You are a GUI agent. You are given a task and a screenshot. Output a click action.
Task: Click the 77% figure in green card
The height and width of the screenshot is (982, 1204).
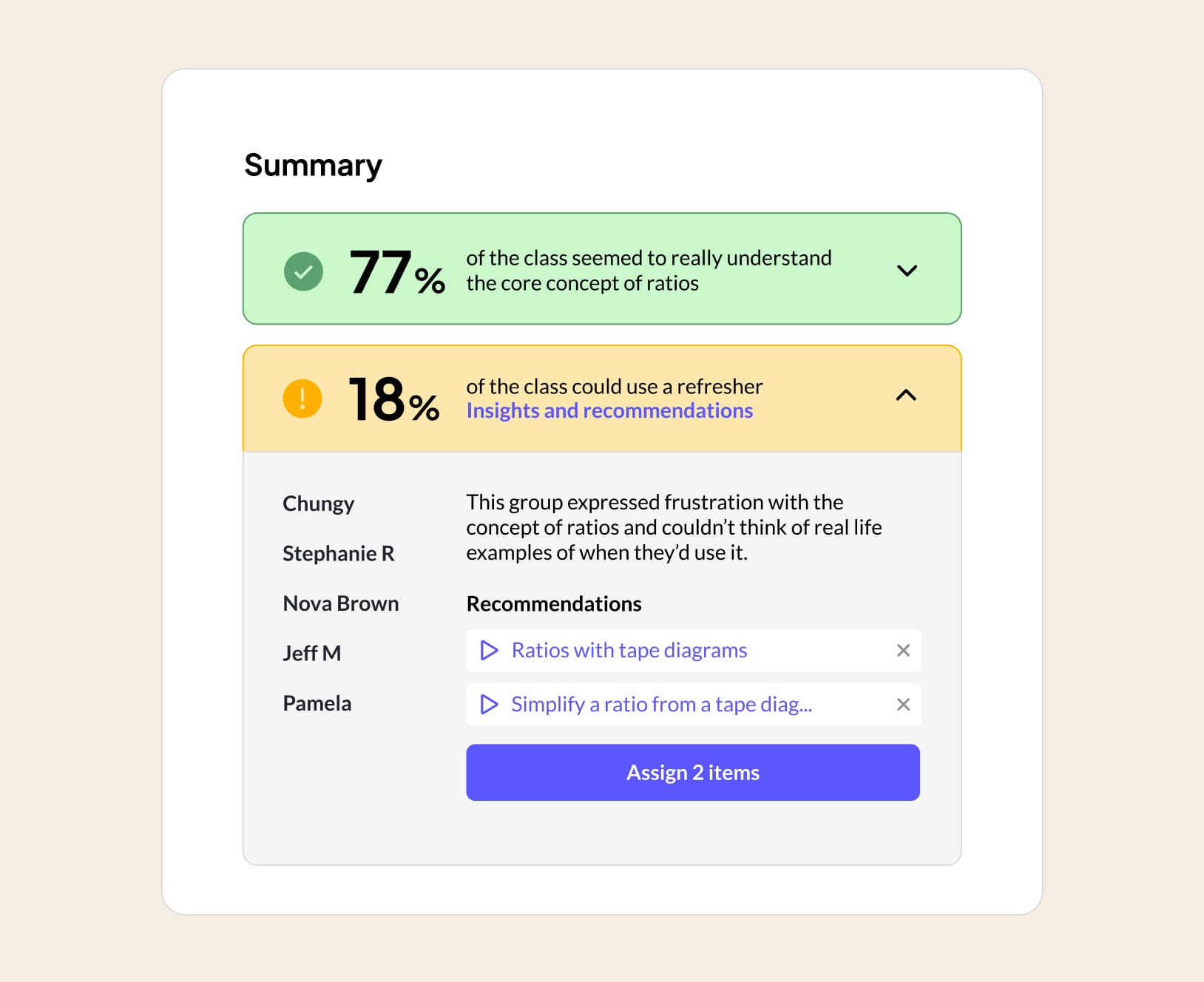pos(397,272)
